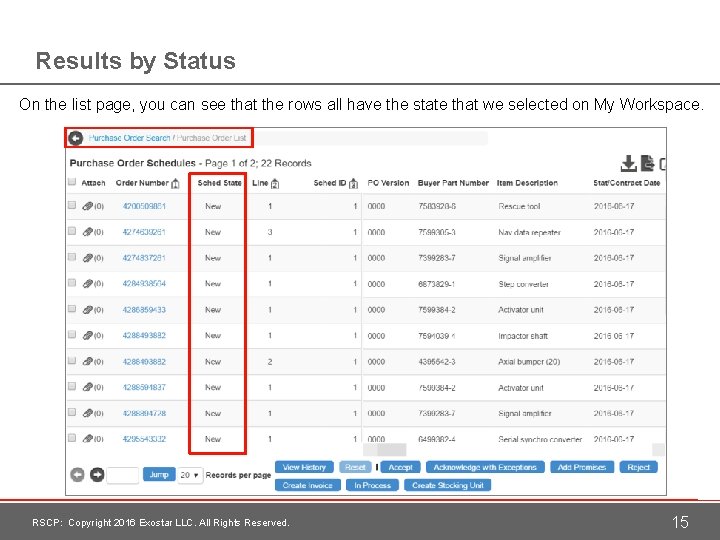Tick the checkbox for order 4274837281
Viewport: 720px width, 540px height.
(72, 257)
